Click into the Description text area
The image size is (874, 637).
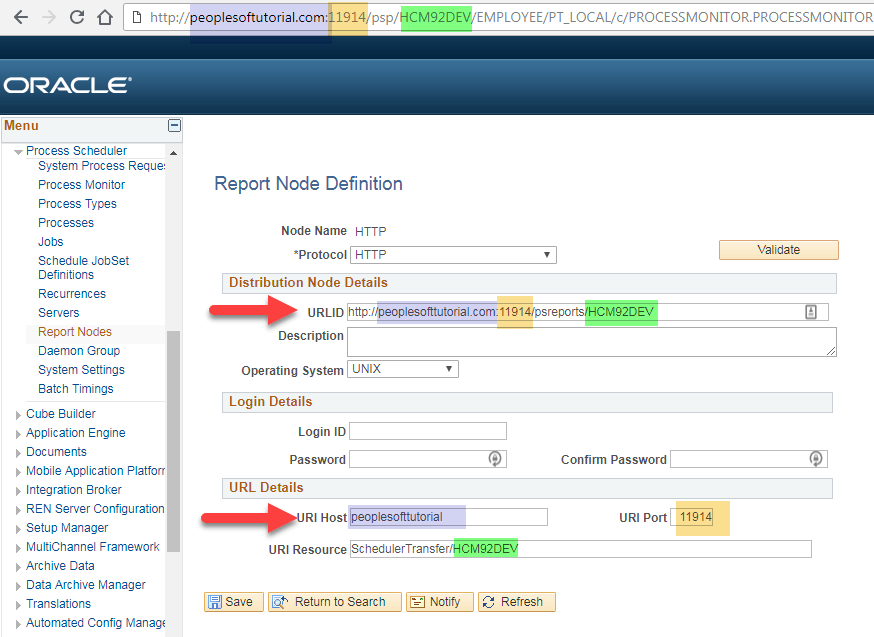[x=591, y=342]
